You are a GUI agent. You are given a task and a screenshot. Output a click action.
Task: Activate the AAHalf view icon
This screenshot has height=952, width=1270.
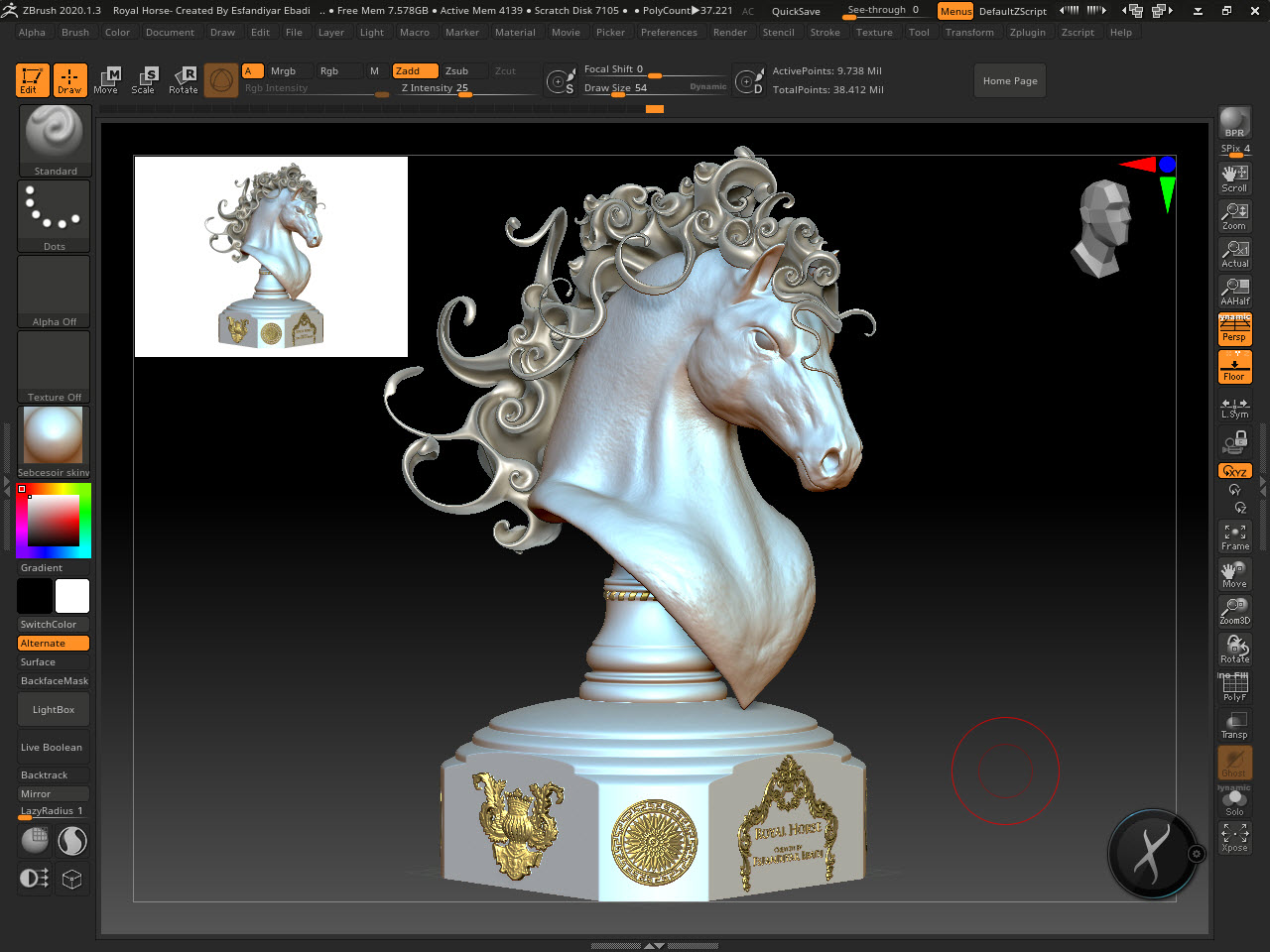[x=1234, y=292]
